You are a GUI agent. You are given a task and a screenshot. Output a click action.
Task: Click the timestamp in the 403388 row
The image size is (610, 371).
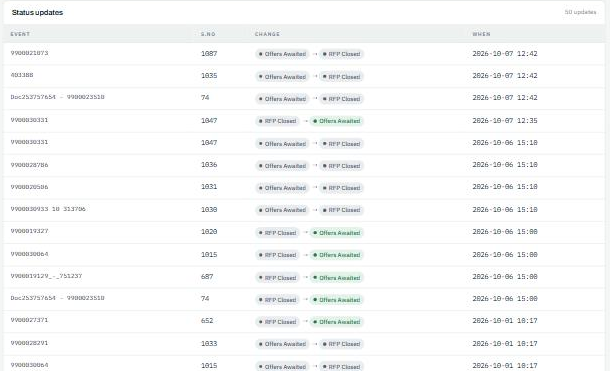tap(505, 75)
